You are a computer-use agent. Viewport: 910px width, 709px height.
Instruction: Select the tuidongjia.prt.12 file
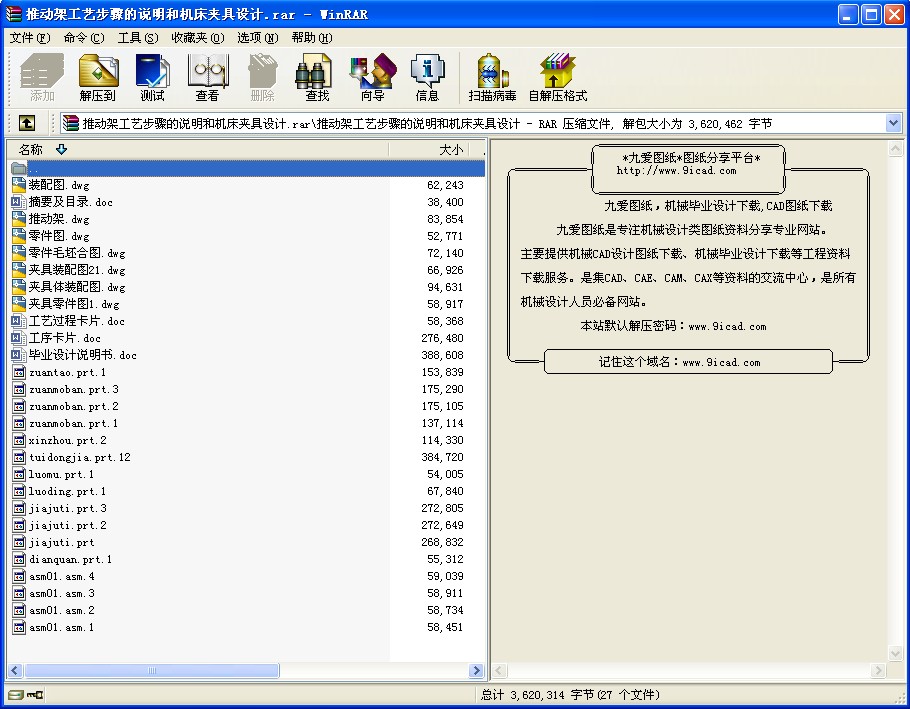pyautogui.click(x=79, y=457)
